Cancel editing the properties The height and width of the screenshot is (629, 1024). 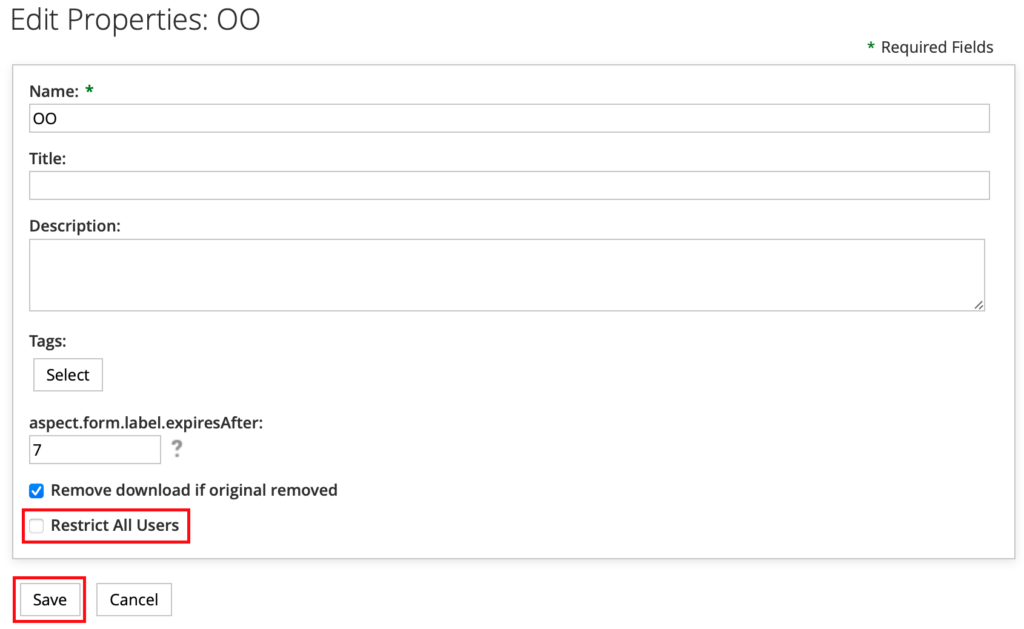(134, 599)
